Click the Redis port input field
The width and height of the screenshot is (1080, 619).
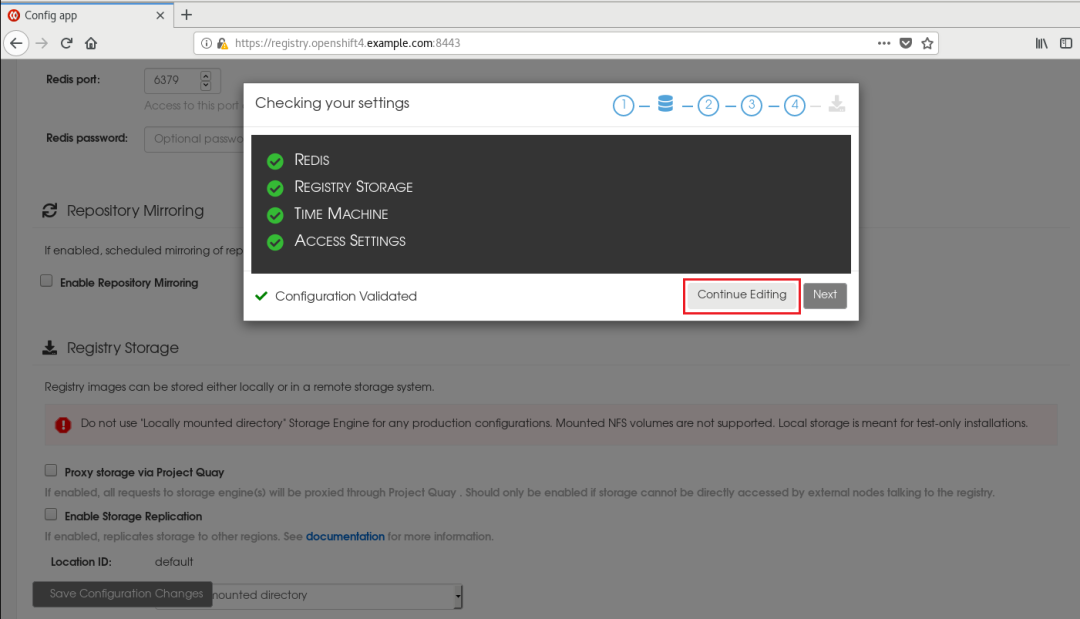coord(183,81)
